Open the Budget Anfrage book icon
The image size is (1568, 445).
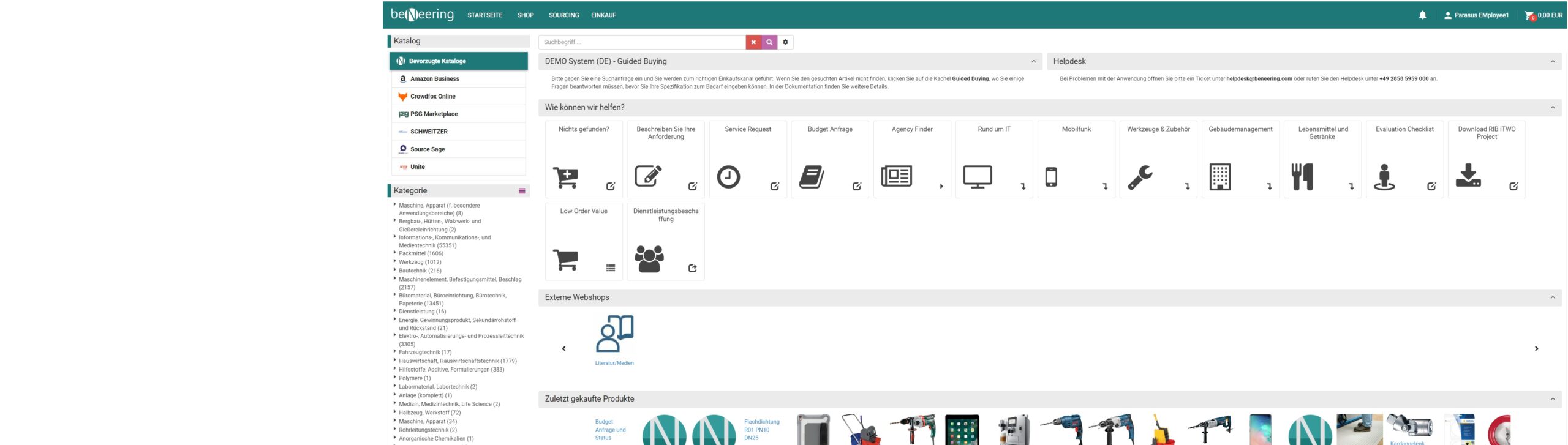(x=812, y=177)
